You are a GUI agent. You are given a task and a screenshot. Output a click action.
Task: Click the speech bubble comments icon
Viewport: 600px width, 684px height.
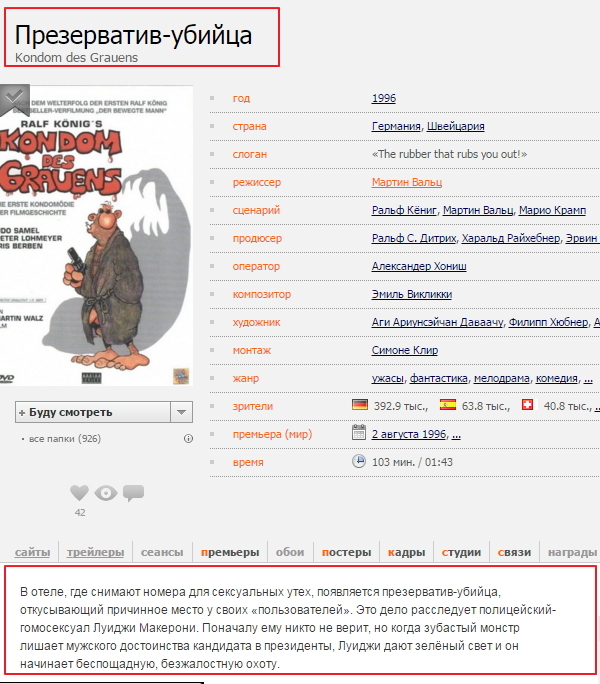(x=133, y=493)
